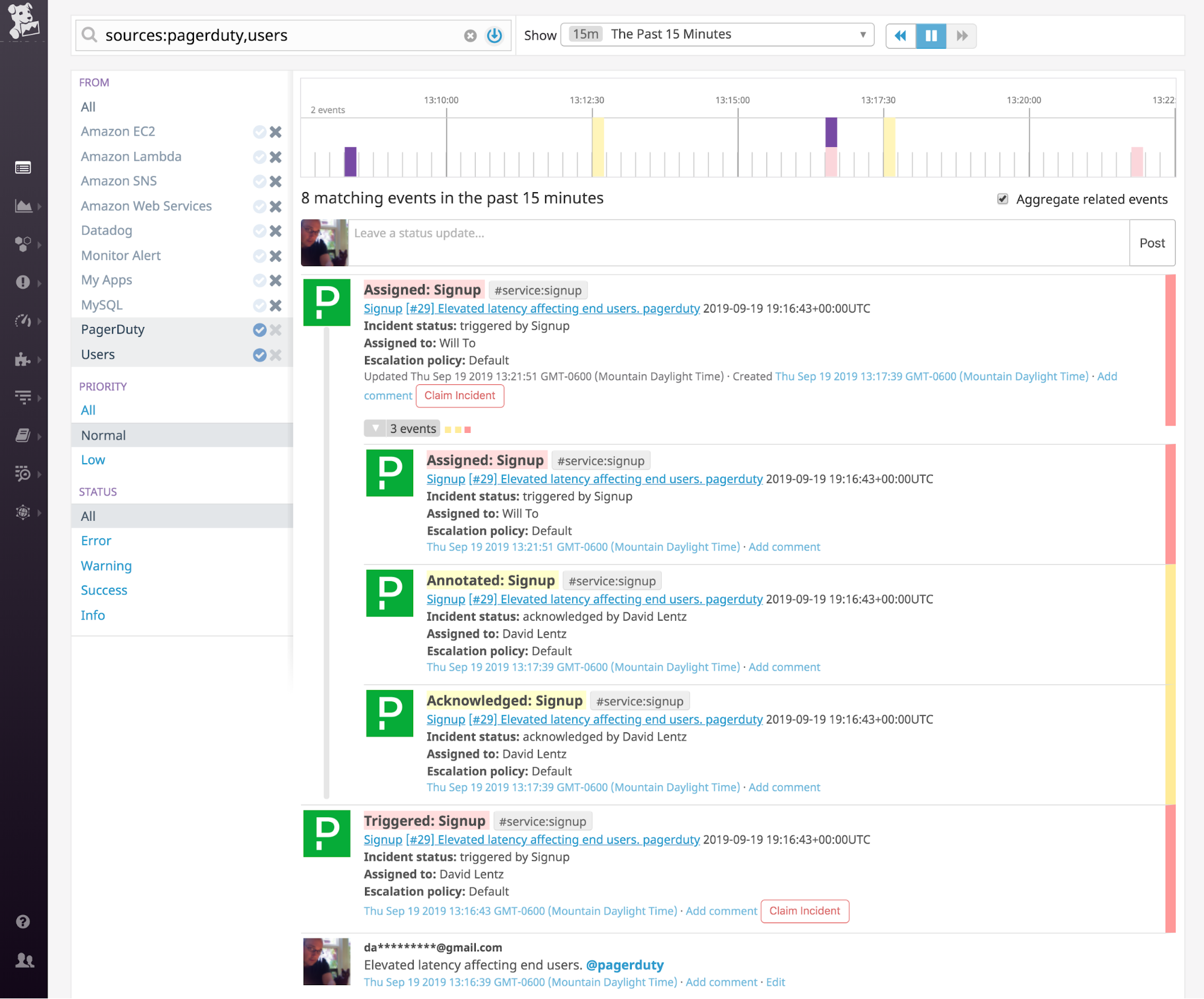Click the Claim Incident button on Triggered event

(804, 910)
